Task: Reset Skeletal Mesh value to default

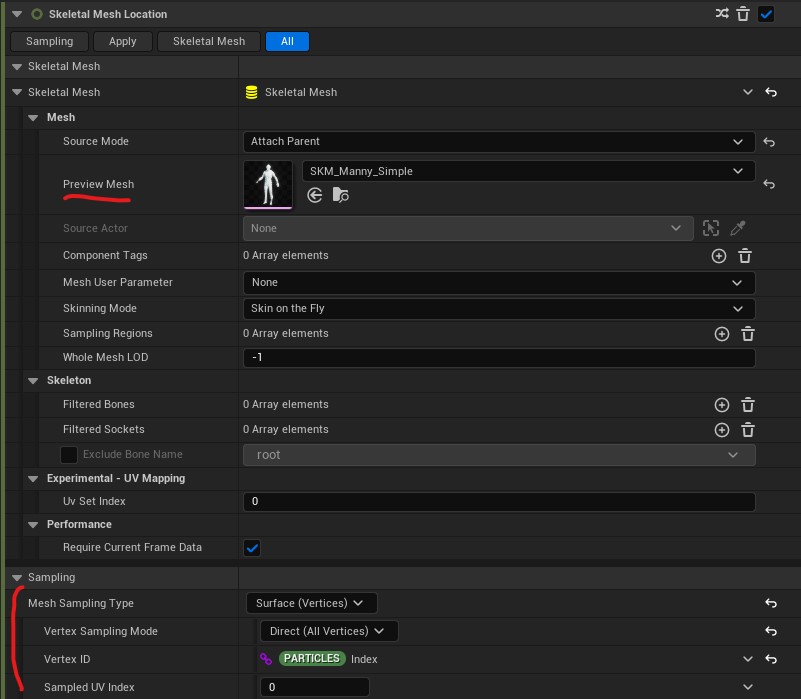Action: (771, 92)
